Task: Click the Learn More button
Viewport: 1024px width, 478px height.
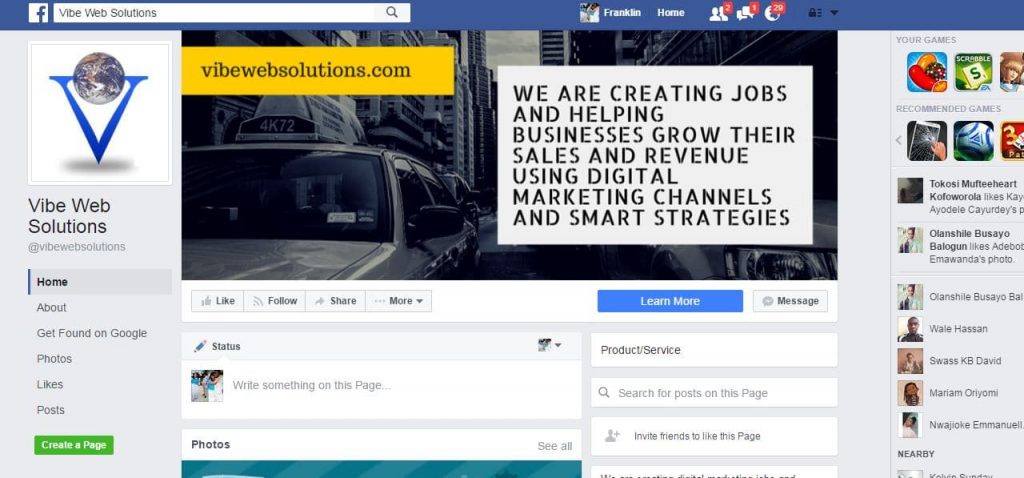Action: [x=670, y=301]
